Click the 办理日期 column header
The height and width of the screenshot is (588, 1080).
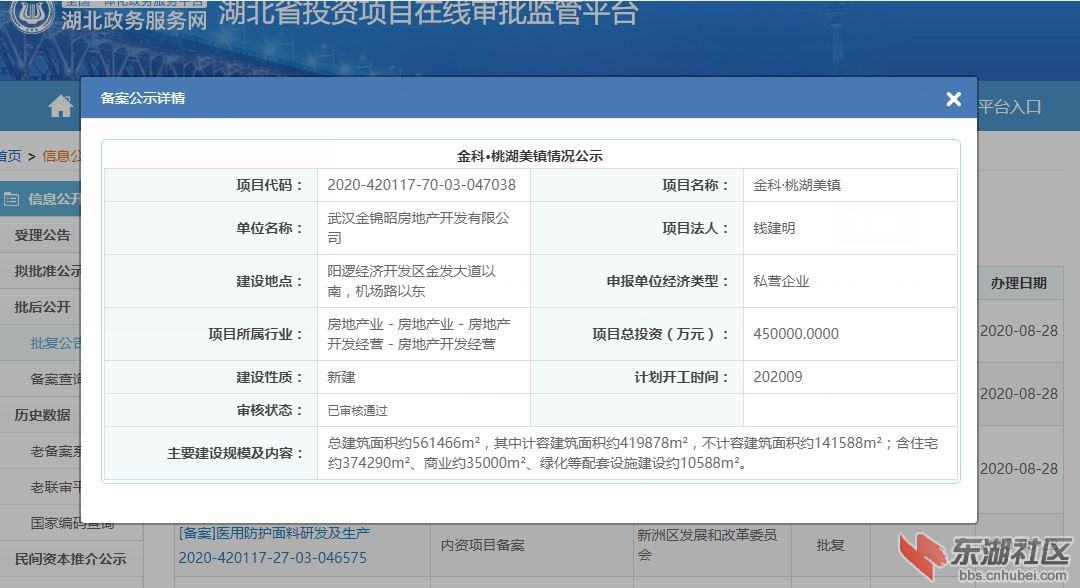(1019, 283)
